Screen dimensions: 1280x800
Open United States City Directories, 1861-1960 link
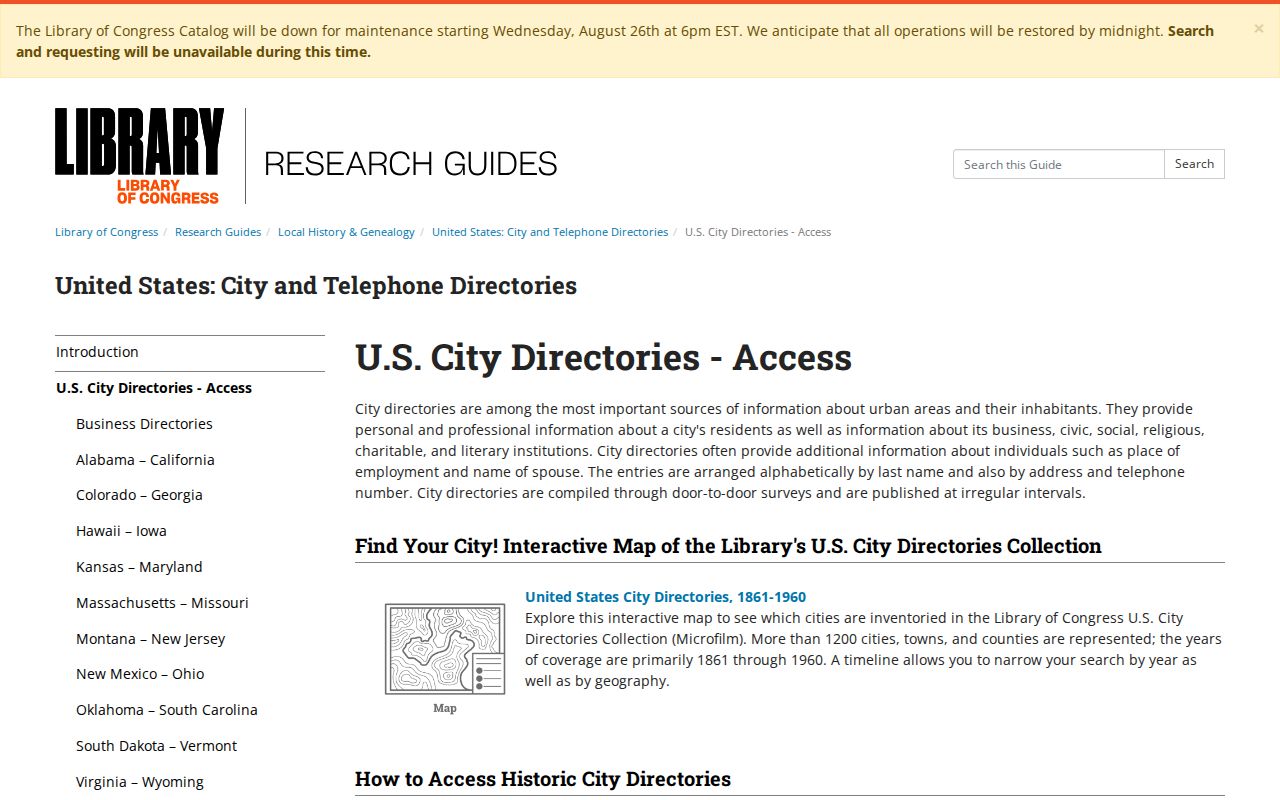665,597
